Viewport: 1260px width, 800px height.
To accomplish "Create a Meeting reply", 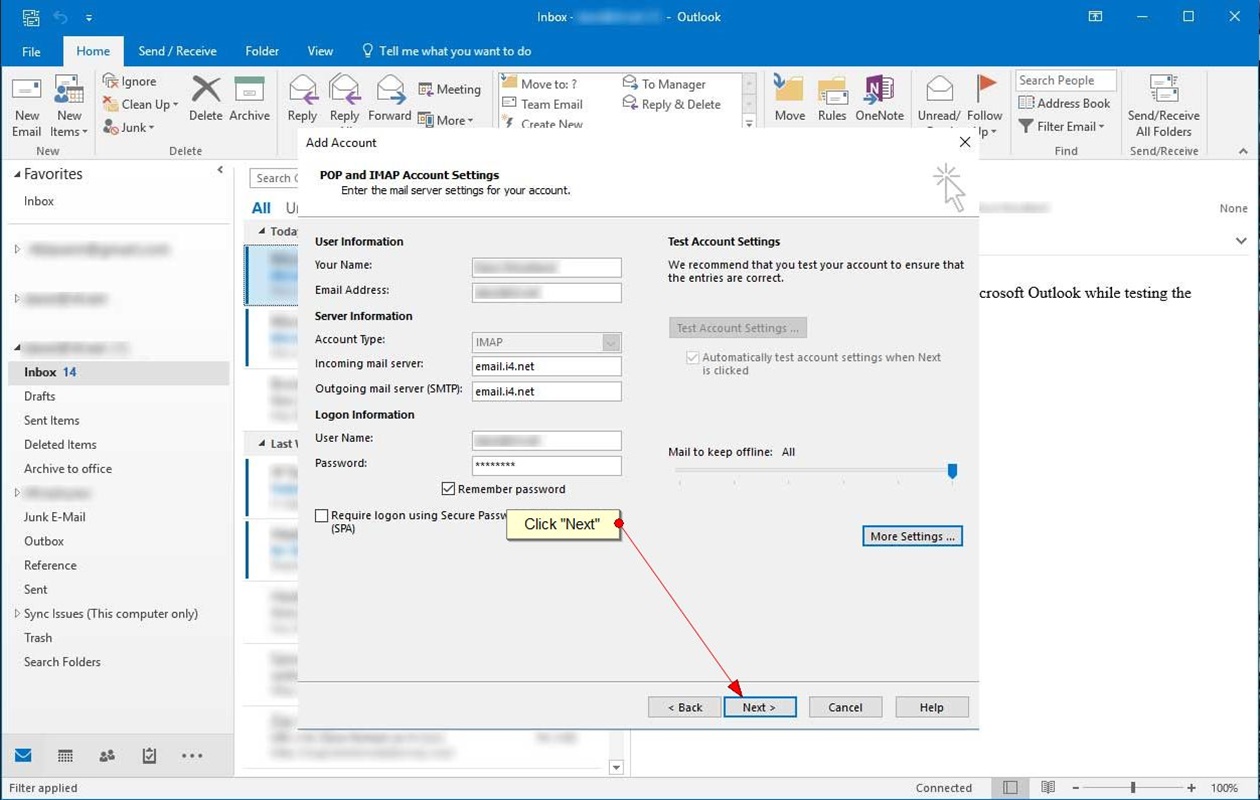I will click(x=449, y=89).
